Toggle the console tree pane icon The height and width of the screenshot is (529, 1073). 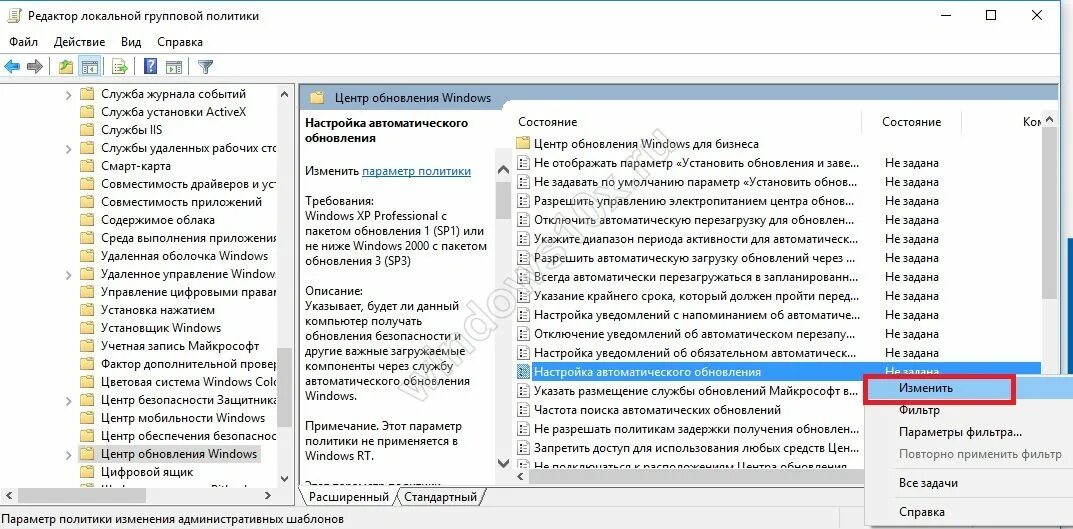tap(88, 66)
